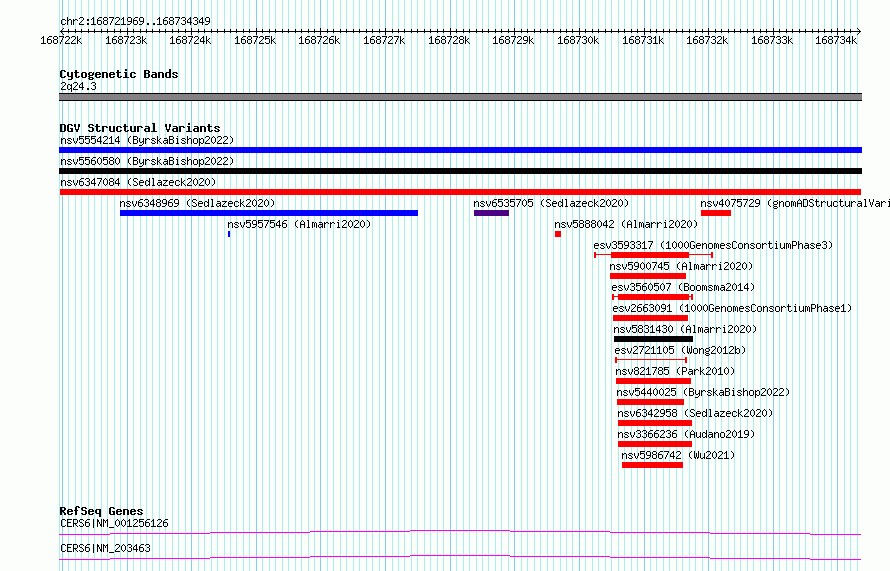Open the nsv6535705 (Sedlazeck2020) label

tap(551, 203)
